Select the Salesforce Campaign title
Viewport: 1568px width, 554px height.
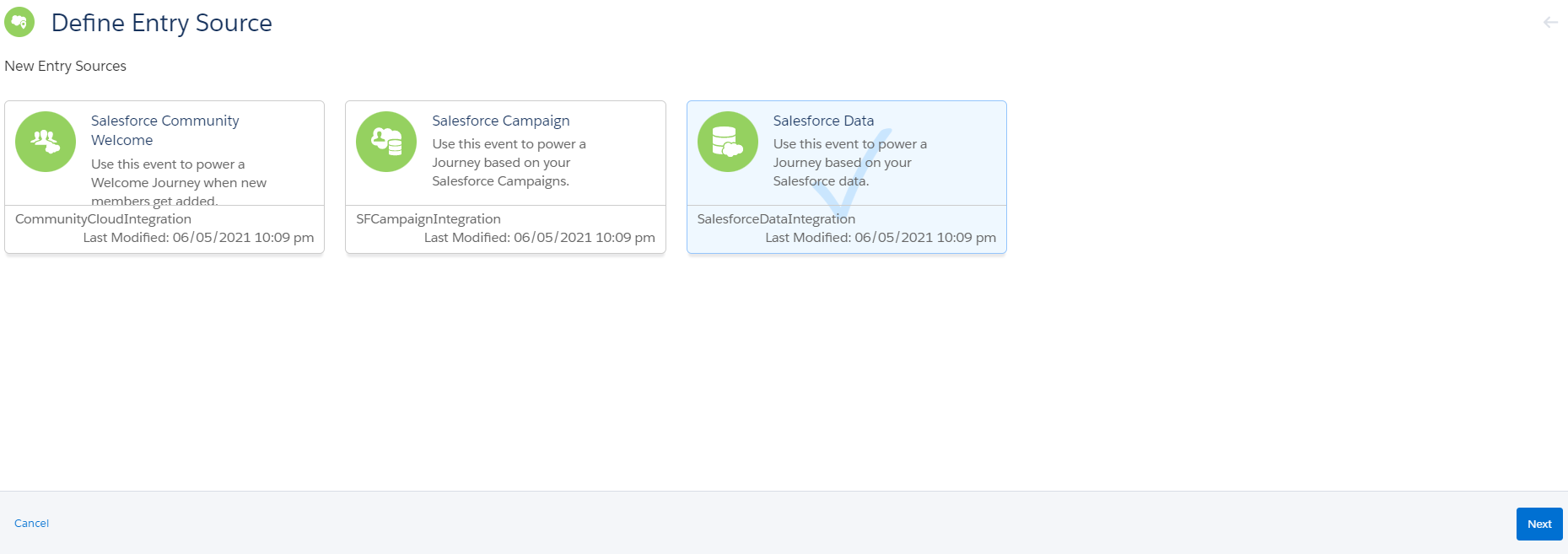[501, 121]
